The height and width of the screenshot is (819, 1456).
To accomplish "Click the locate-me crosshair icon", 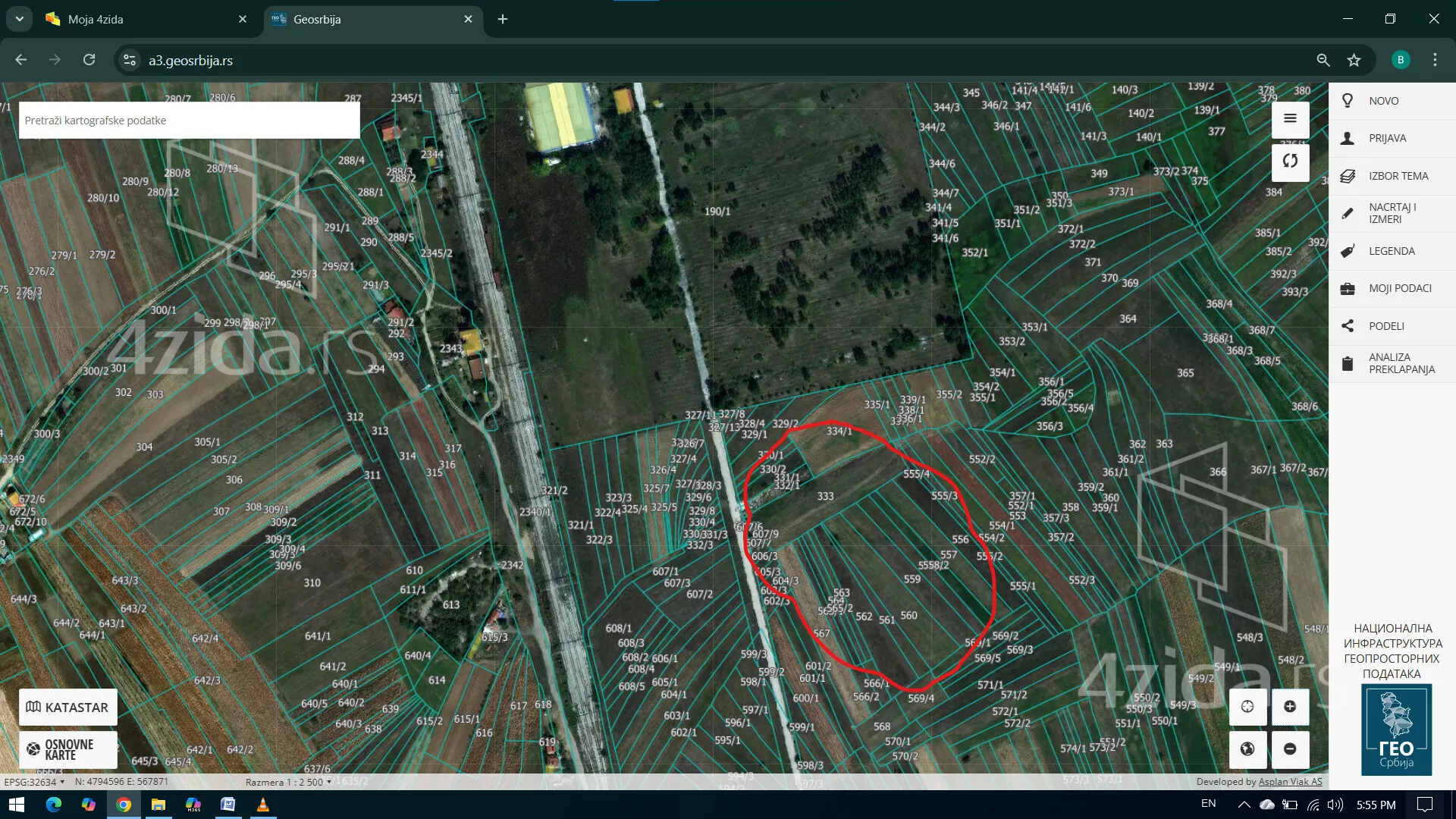I will point(1247,707).
